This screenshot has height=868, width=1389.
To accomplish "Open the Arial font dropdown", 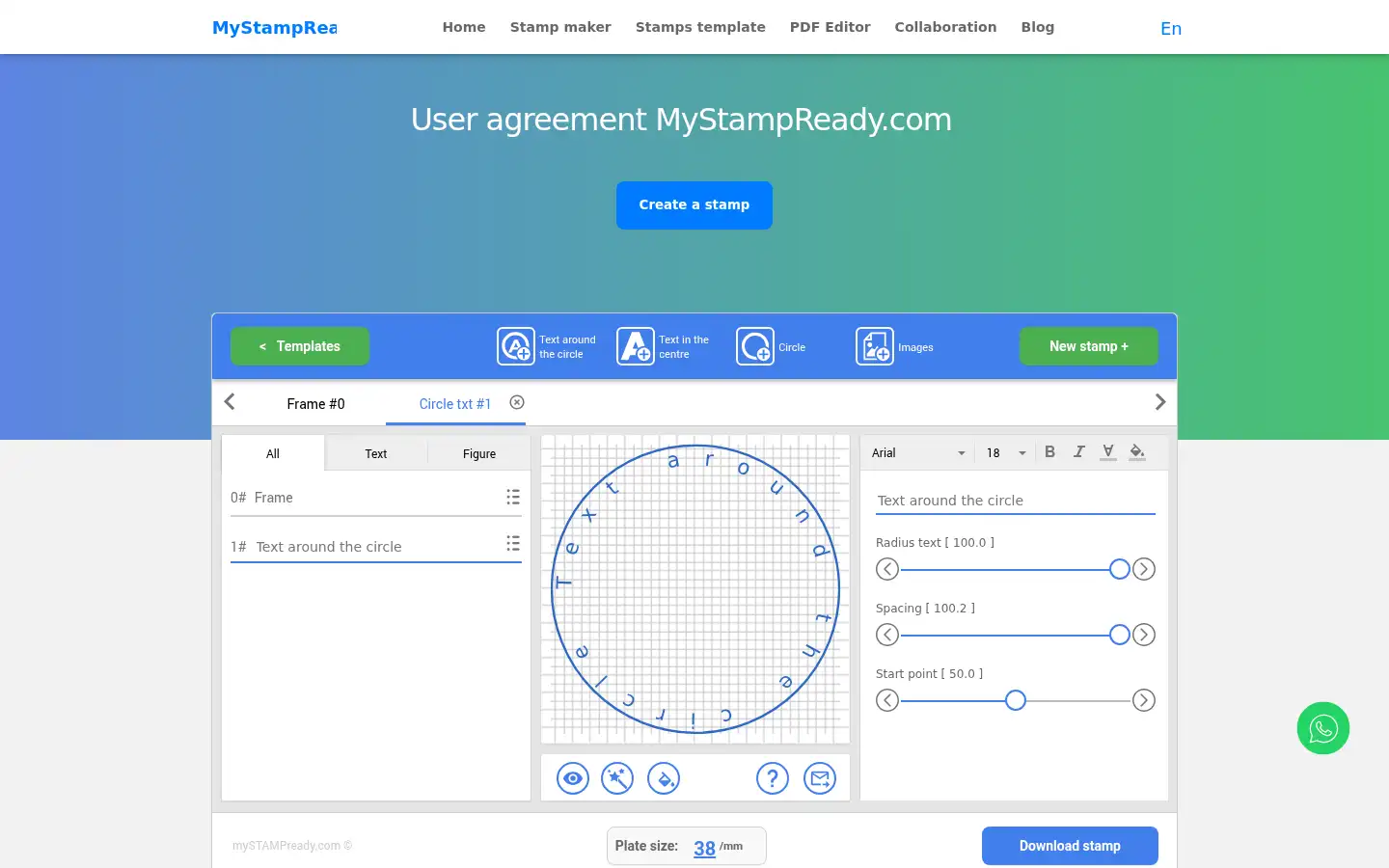I will point(918,452).
